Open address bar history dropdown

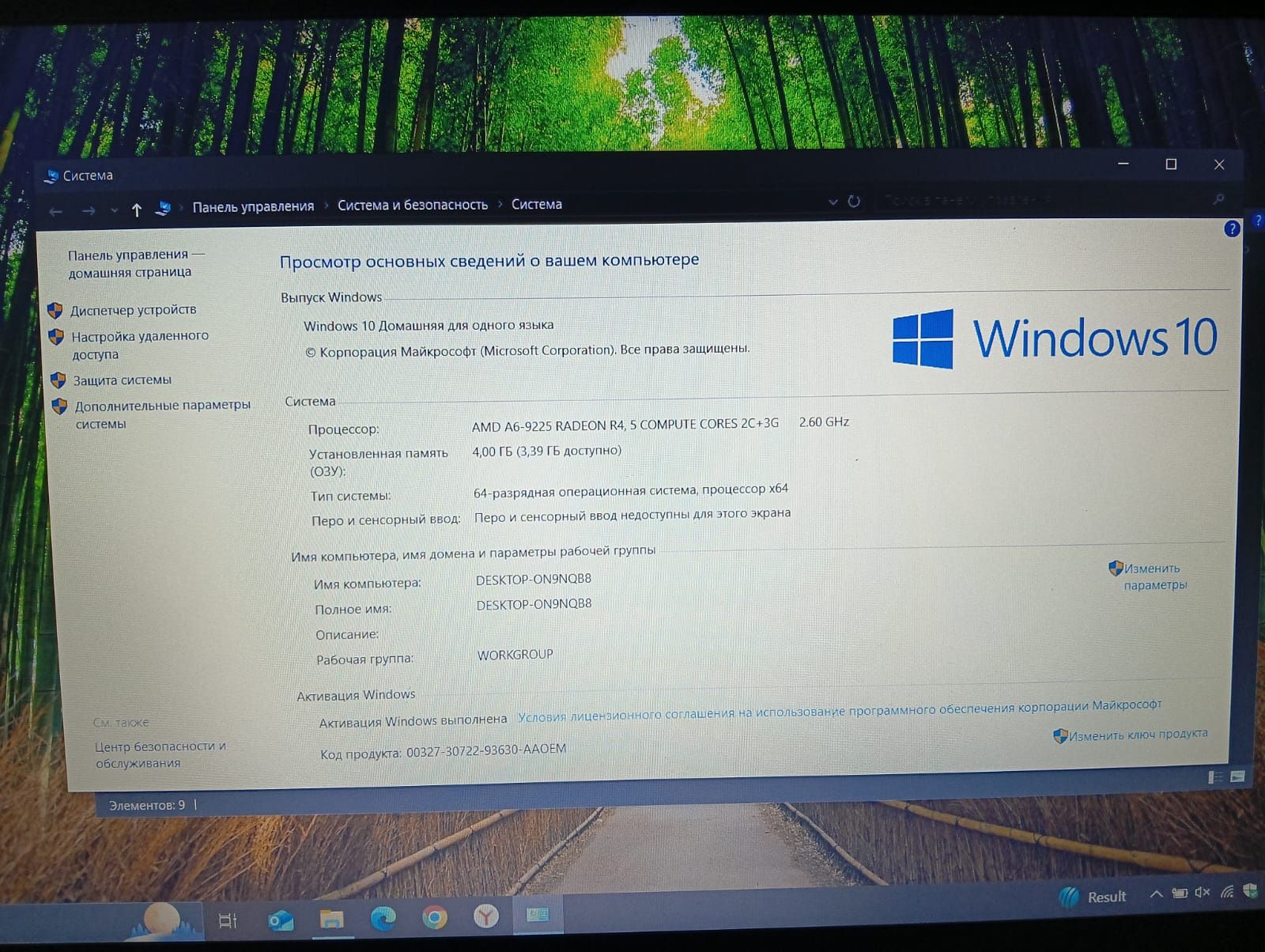pyautogui.click(x=833, y=202)
